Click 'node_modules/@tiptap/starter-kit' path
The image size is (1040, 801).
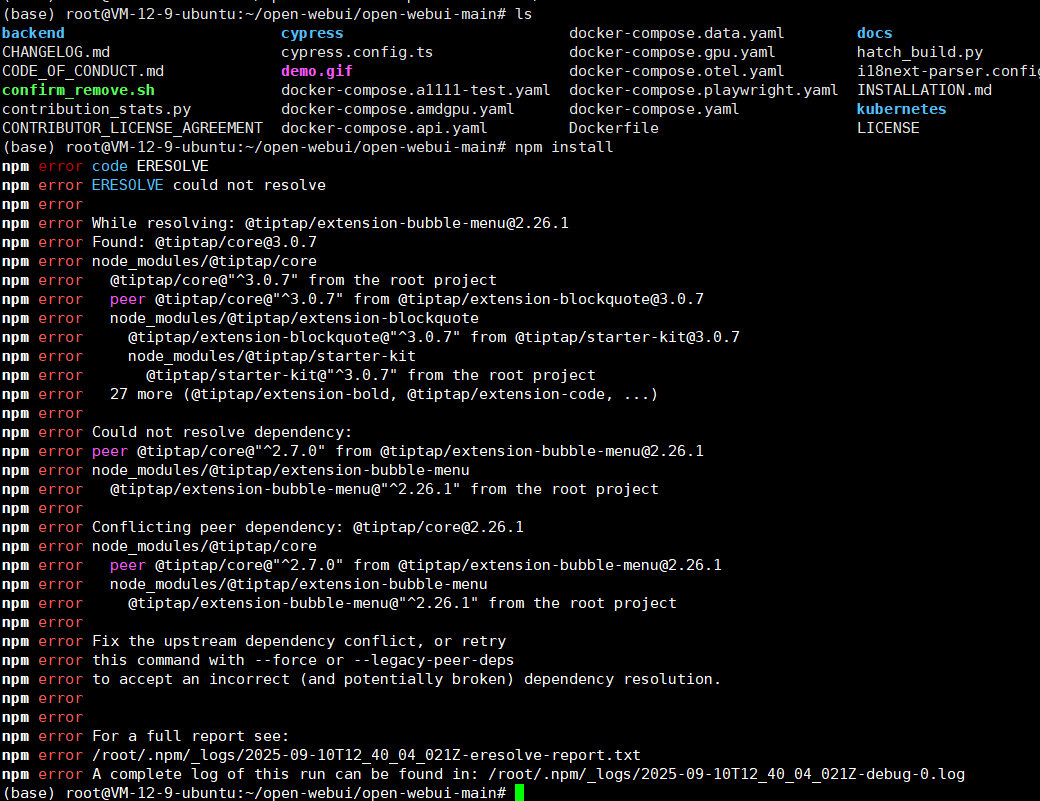tap(271, 356)
